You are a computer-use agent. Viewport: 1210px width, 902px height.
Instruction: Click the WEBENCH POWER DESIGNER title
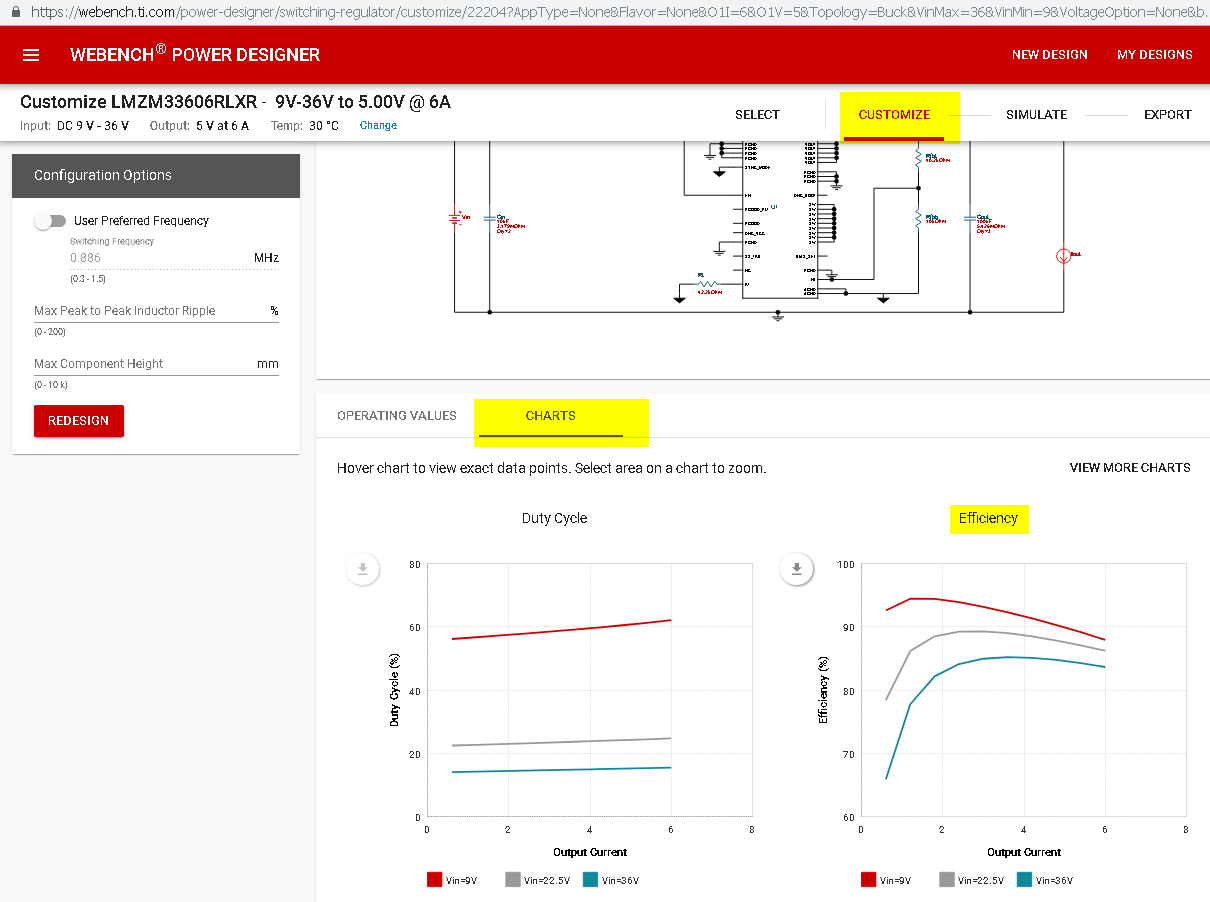(x=195, y=55)
